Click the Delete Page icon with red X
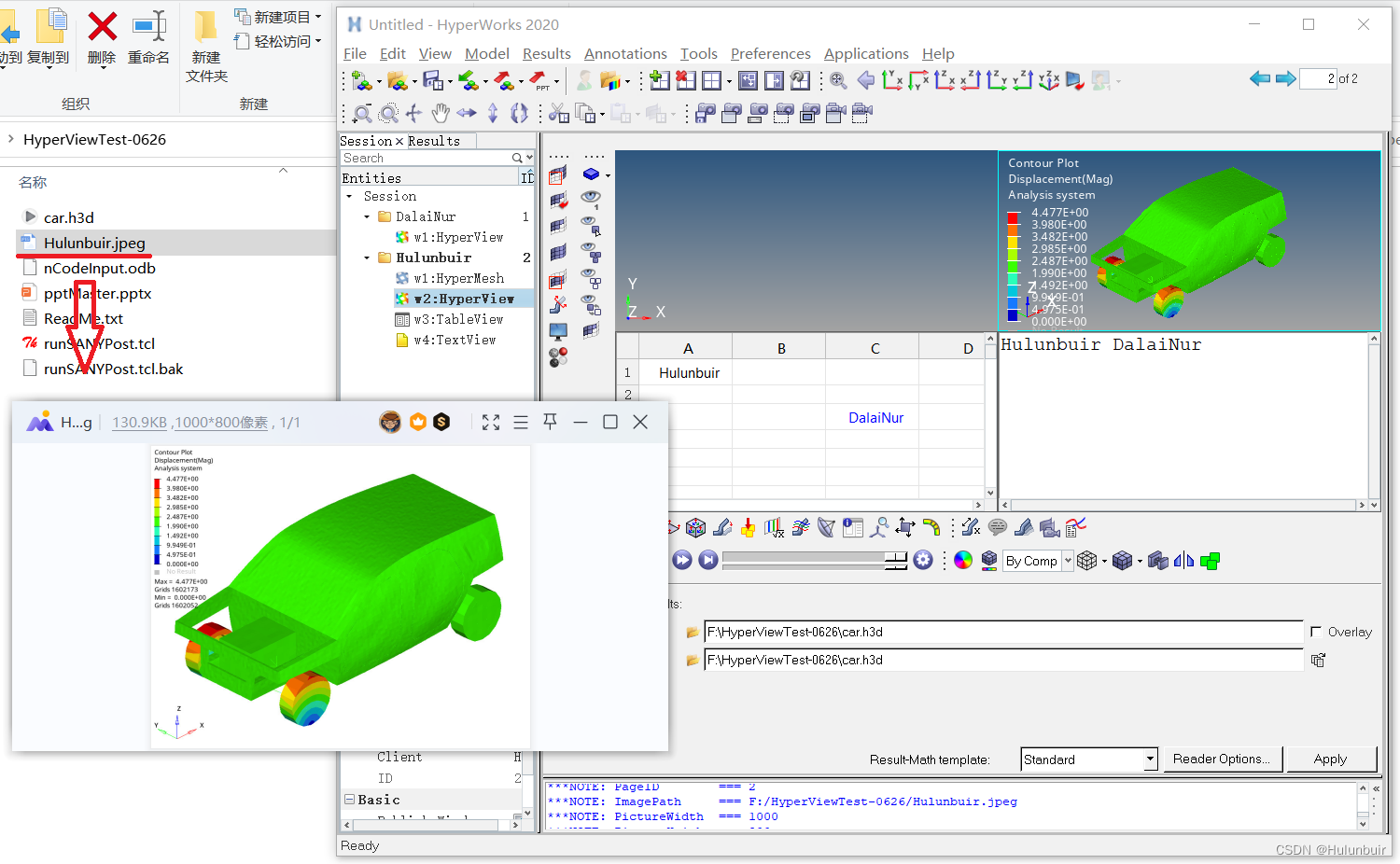The height and width of the screenshot is (864, 1400). (x=686, y=80)
